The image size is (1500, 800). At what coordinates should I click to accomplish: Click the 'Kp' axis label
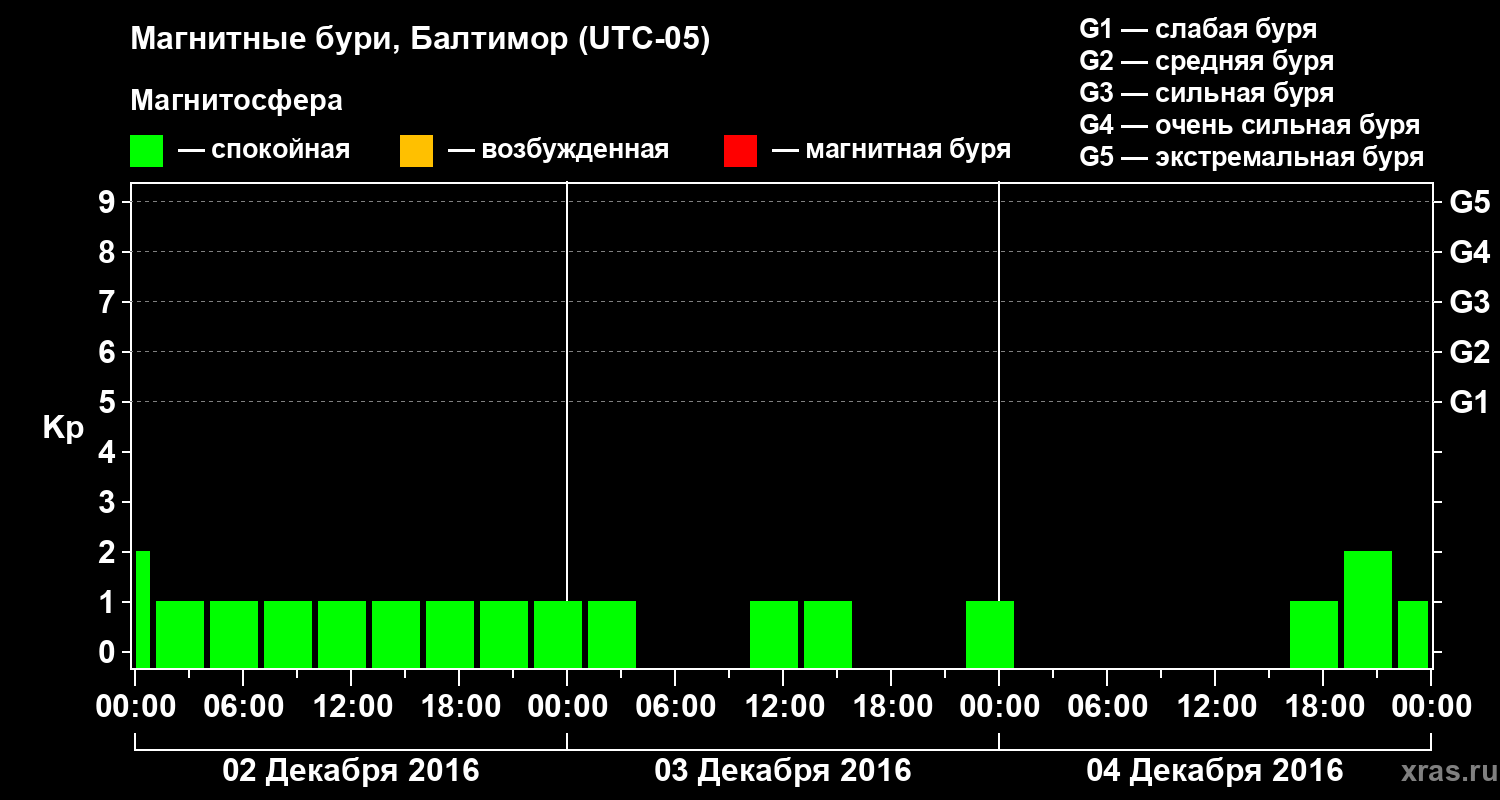pos(63,428)
